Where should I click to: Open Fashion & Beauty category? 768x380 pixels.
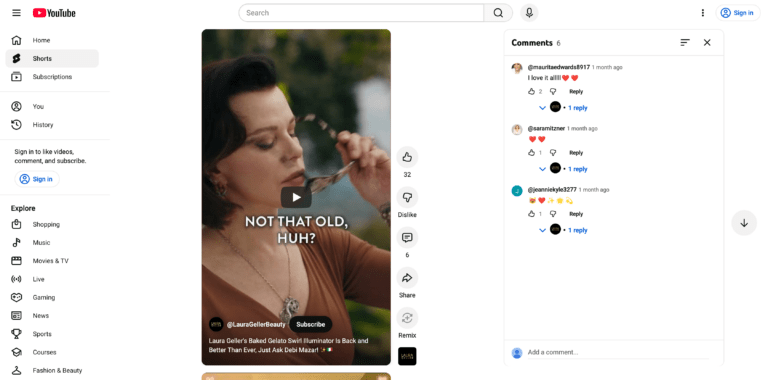[52, 370]
